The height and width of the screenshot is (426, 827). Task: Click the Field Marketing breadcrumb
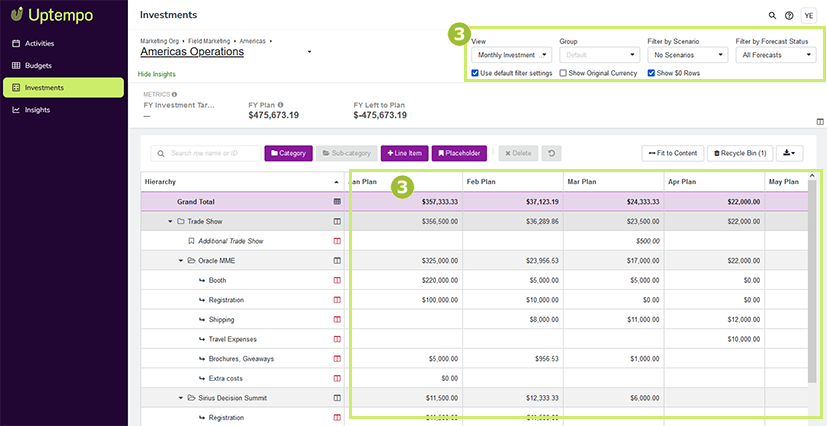(209, 41)
